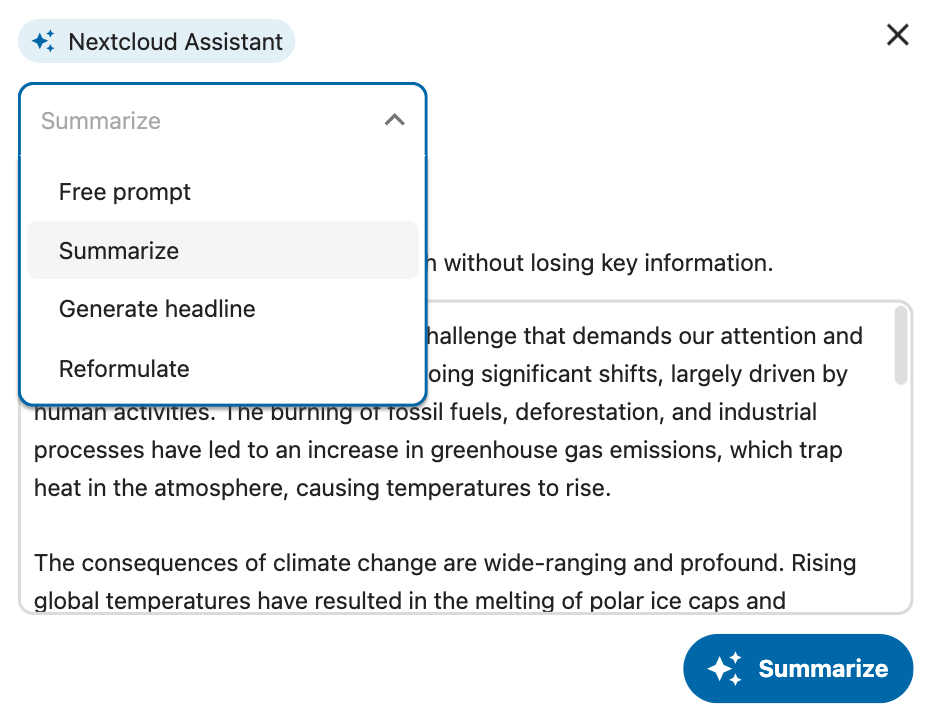Click the description ending "without losing key information"
Screen dimensions: 932x726
[602, 263]
